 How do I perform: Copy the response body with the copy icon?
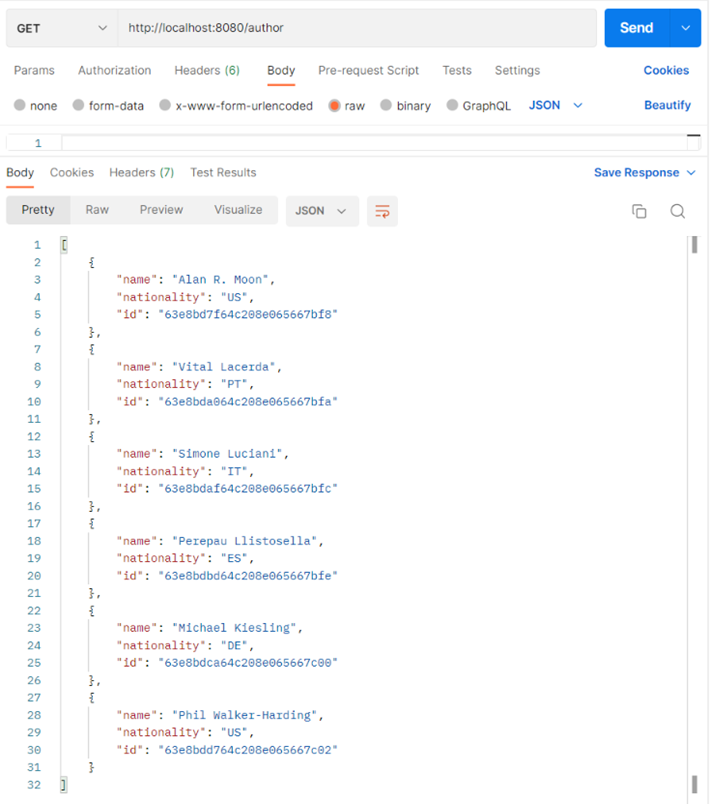point(639,211)
